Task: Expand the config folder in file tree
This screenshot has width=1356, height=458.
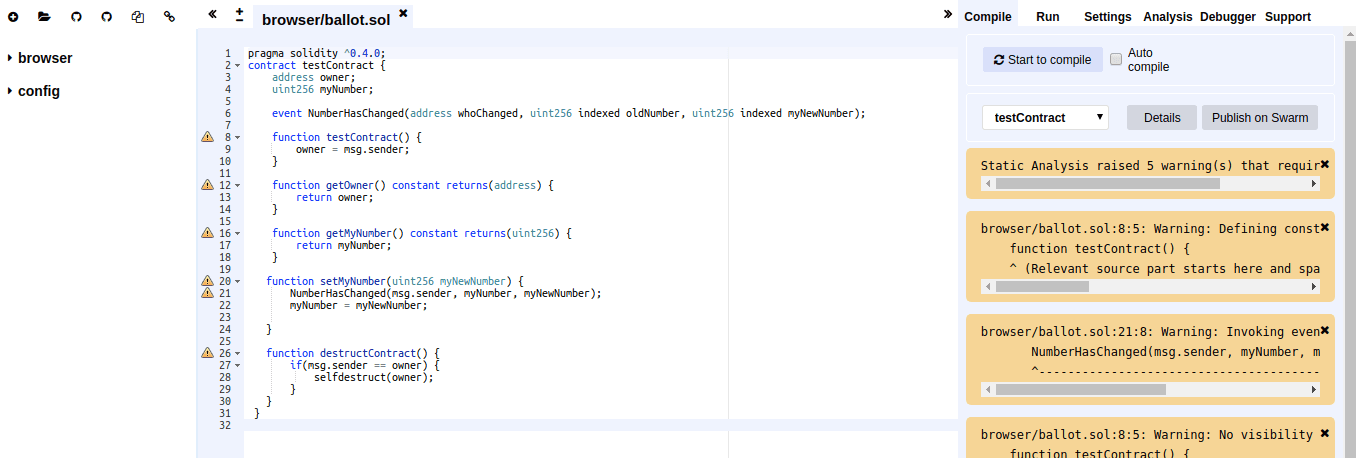Action: tap(10, 91)
